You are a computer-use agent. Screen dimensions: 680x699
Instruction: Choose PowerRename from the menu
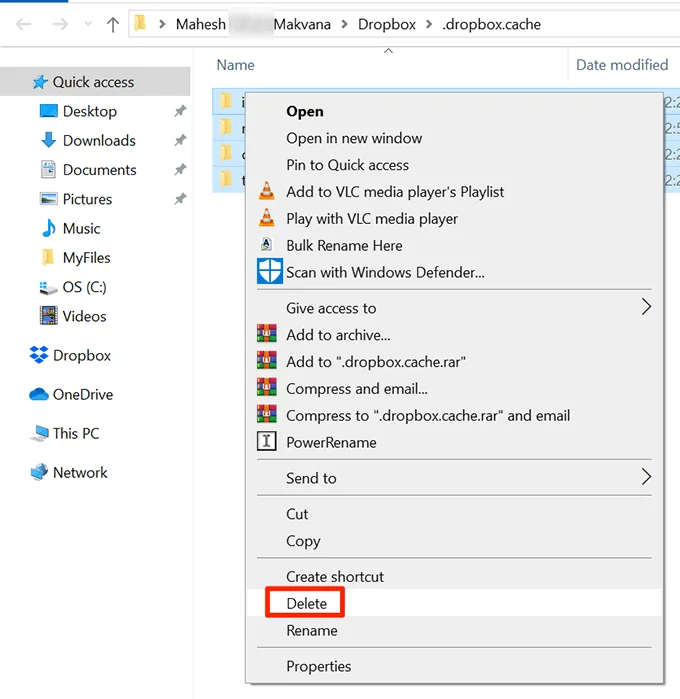coord(454,442)
